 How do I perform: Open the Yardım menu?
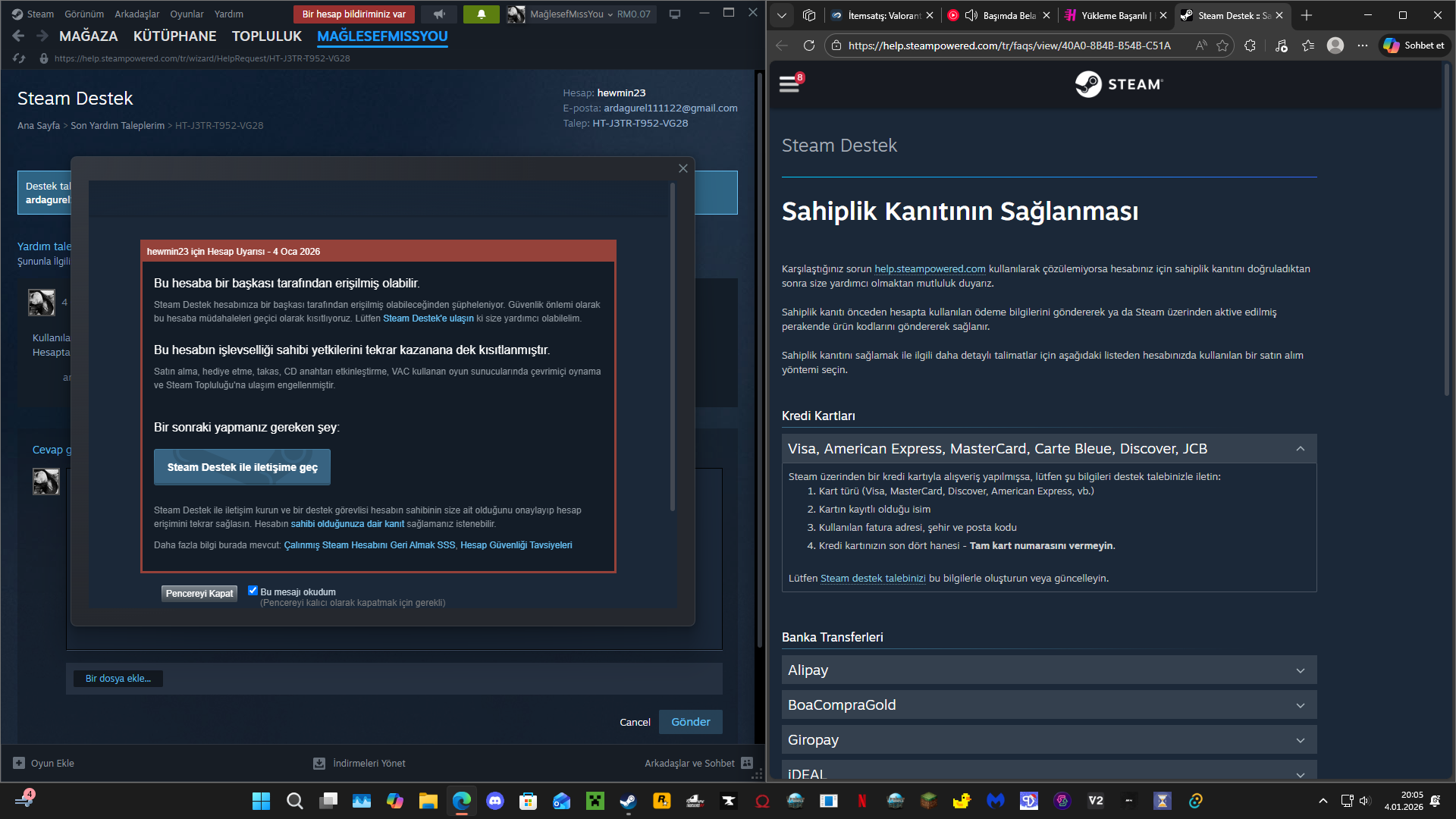[229, 14]
